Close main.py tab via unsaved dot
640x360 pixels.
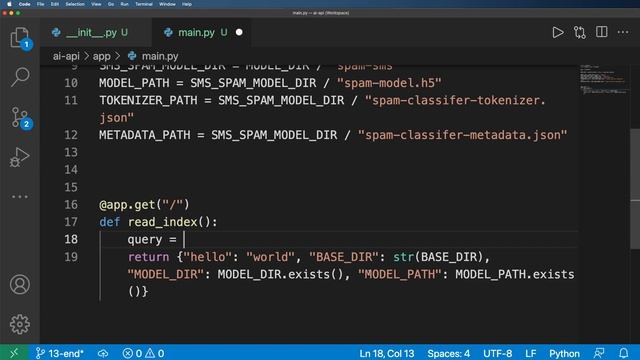point(239,32)
